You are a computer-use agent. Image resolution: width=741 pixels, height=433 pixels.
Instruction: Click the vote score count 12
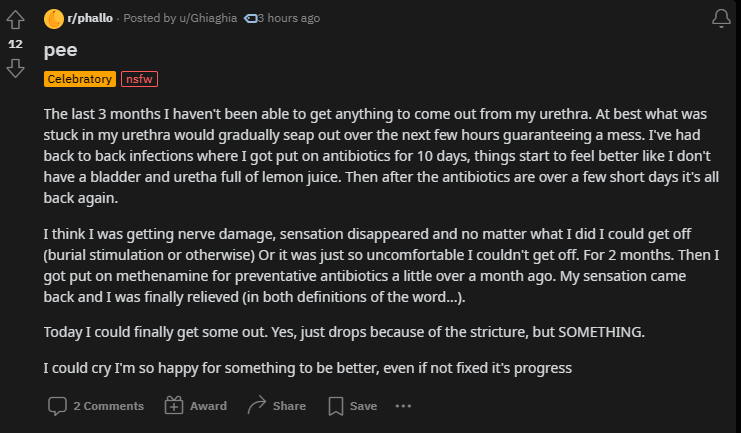point(15,44)
